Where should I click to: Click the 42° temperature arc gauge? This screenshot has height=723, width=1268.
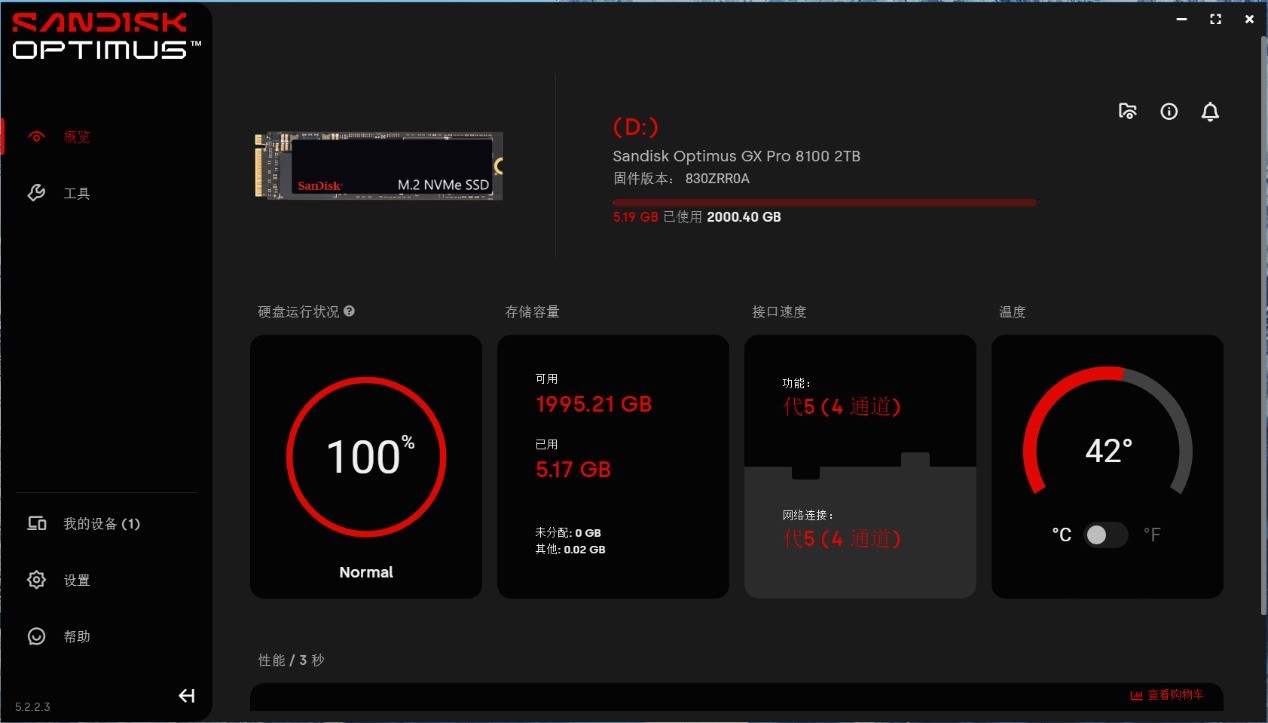pyautogui.click(x=1107, y=431)
